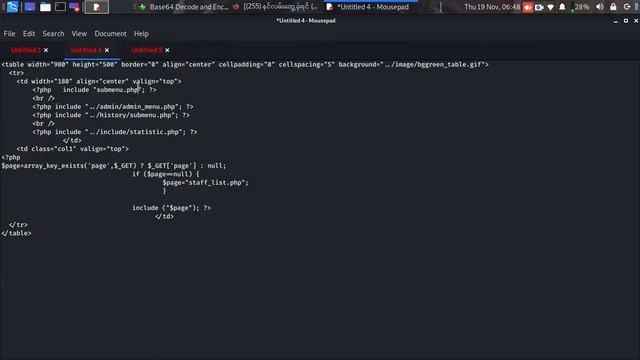This screenshot has height=360, width=640.
Task: Click empty editor area below the code
Action: [320, 298]
